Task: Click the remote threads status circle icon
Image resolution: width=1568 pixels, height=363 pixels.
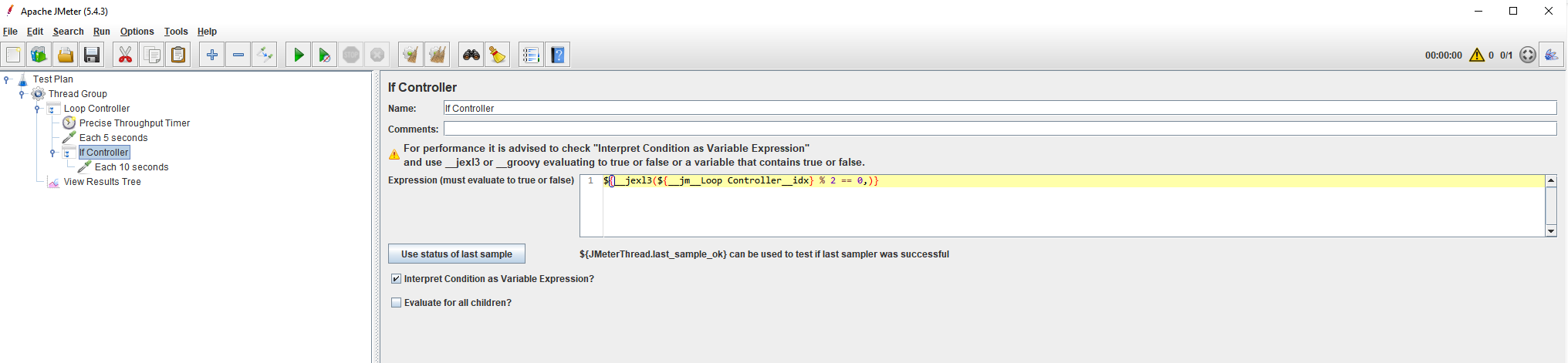Action: point(1527,55)
